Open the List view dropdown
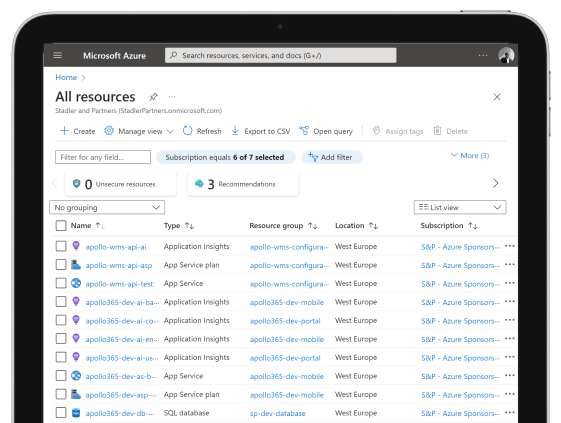This screenshot has height=423, width=561. [460, 208]
